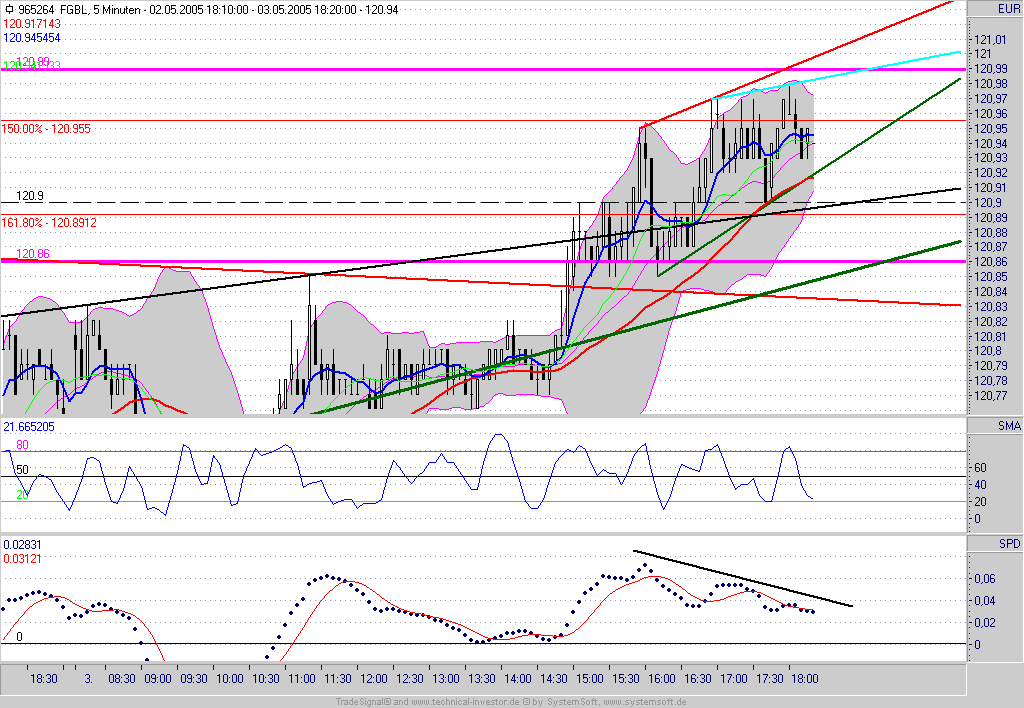Click 121,01 on the price axis

[991, 40]
